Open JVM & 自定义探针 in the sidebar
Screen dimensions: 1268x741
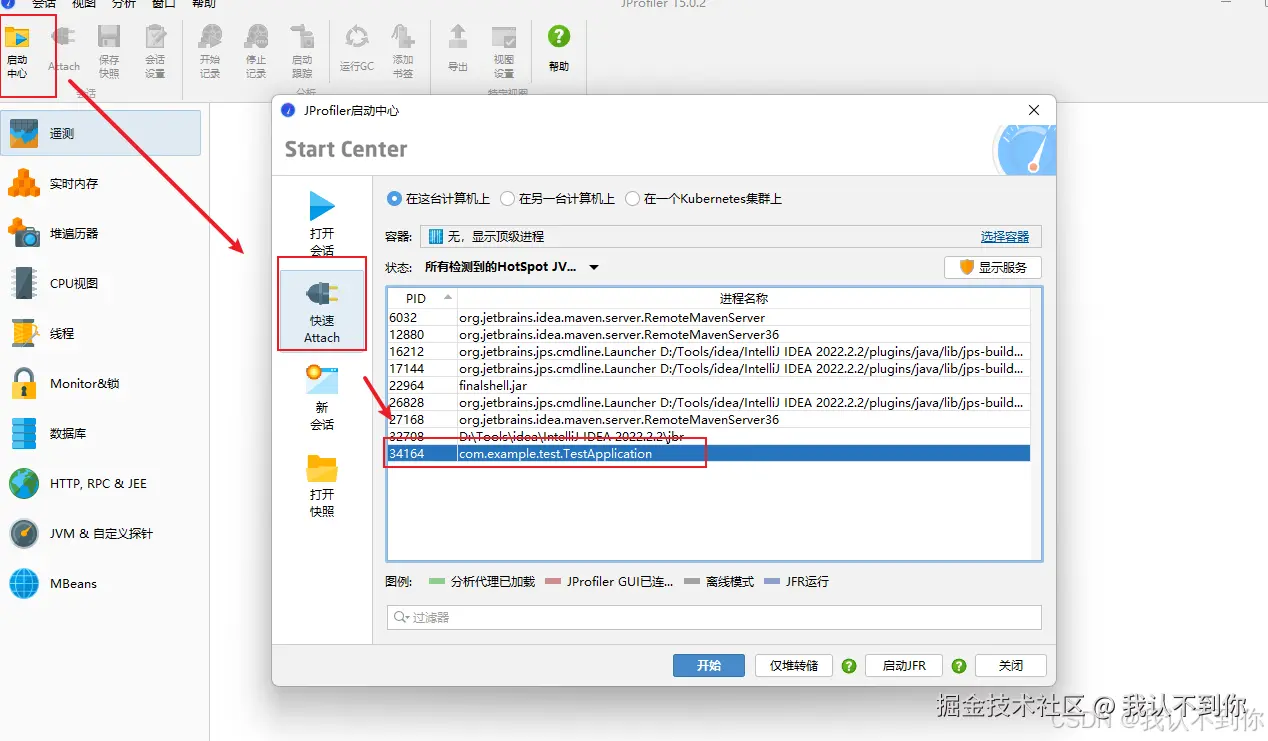100,533
